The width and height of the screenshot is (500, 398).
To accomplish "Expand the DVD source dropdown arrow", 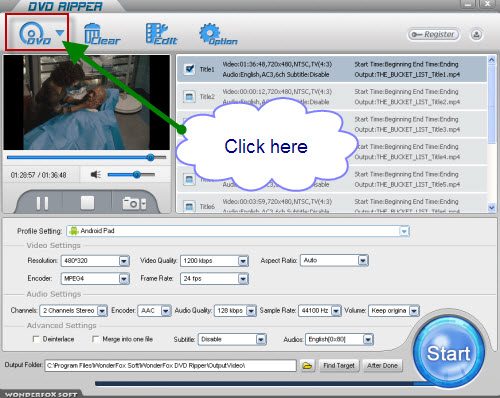I will pyautogui.click(x=60, y=33).
